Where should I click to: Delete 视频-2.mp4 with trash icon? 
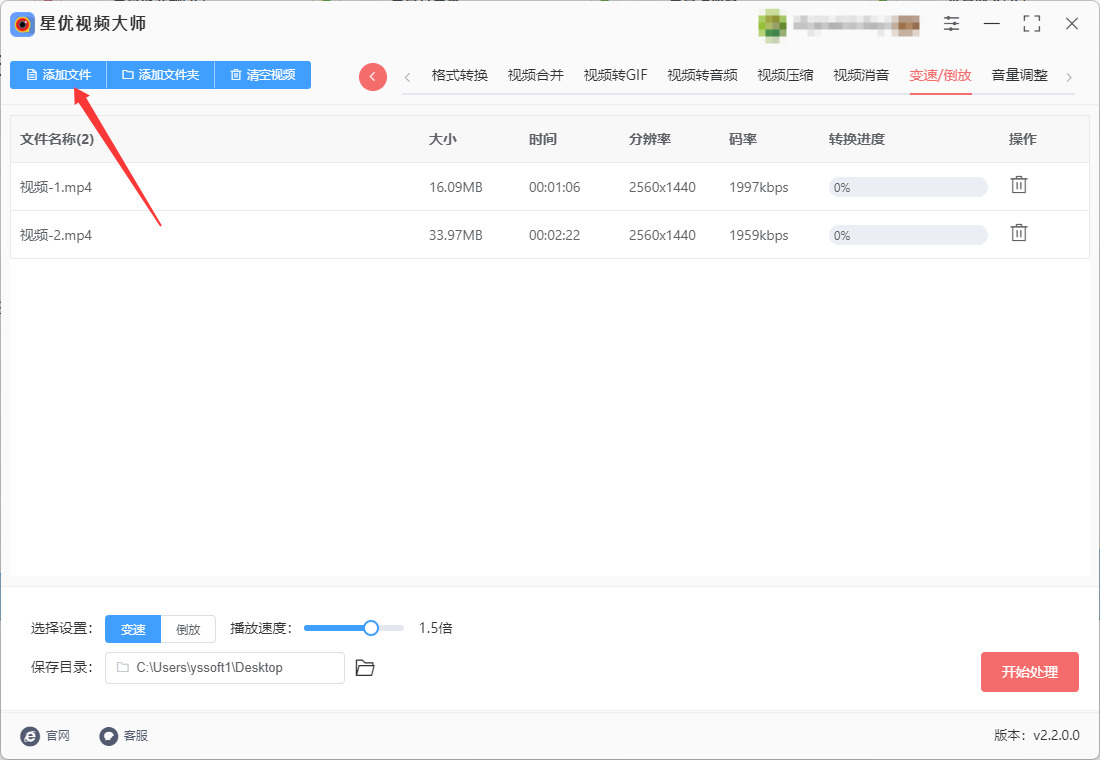[1019, 233]
